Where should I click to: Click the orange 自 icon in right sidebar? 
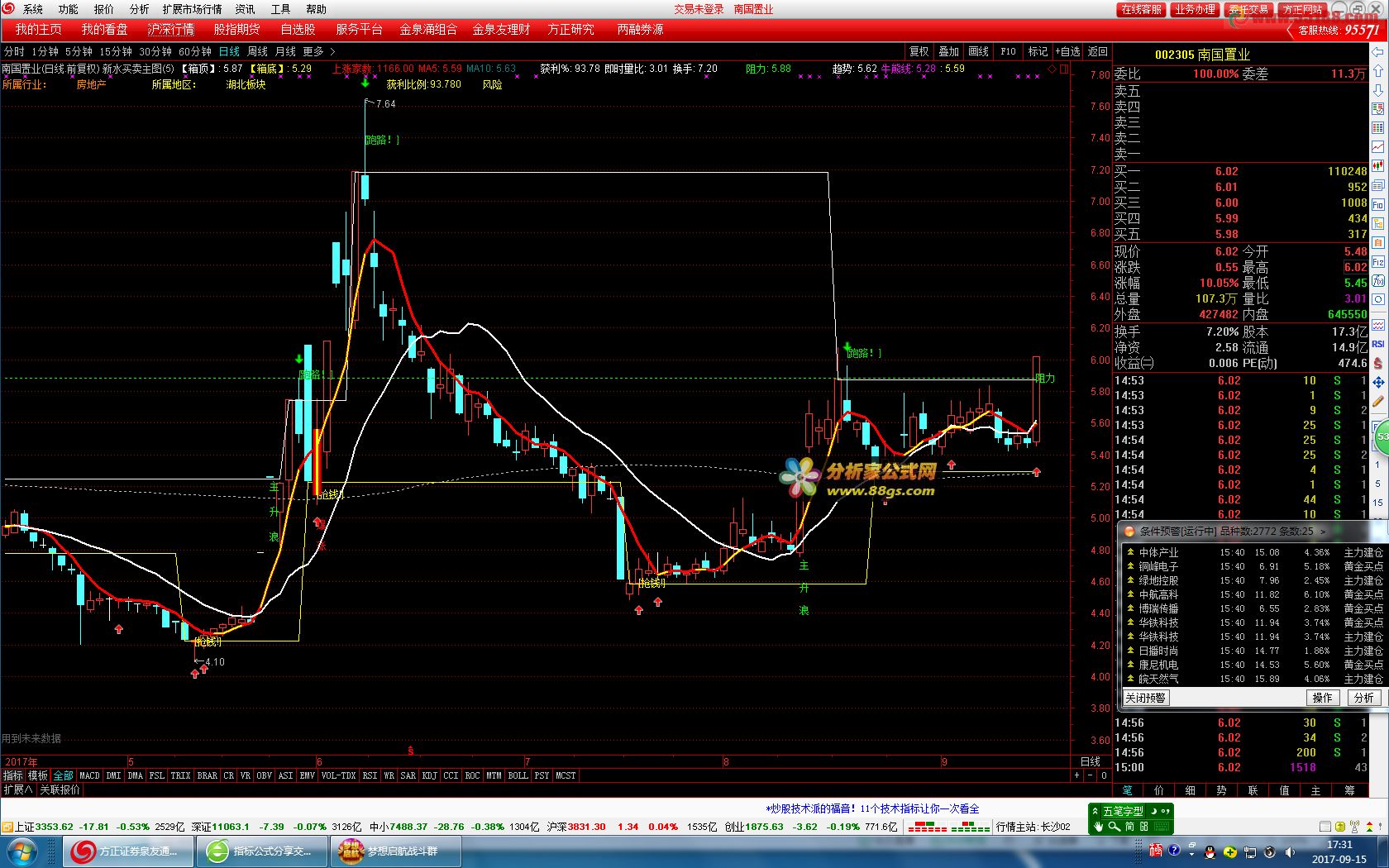tap(1378, 242)
